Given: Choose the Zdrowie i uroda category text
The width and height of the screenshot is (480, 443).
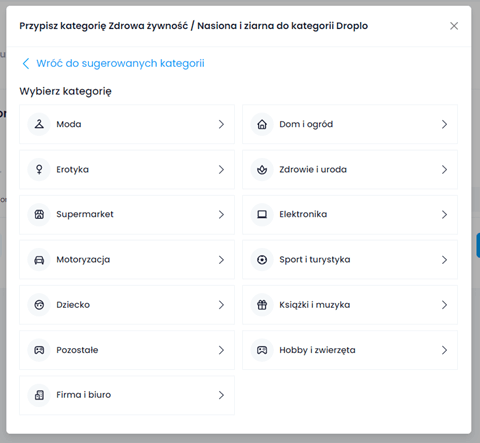Looking at the screenshot, I should [x=313, y=170].
